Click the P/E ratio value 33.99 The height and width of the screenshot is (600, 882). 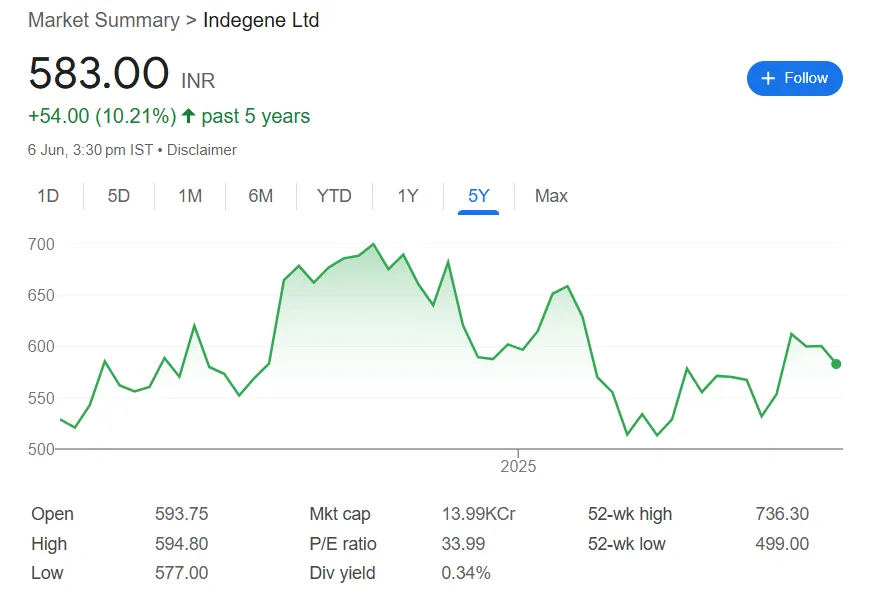pos(464,544)
